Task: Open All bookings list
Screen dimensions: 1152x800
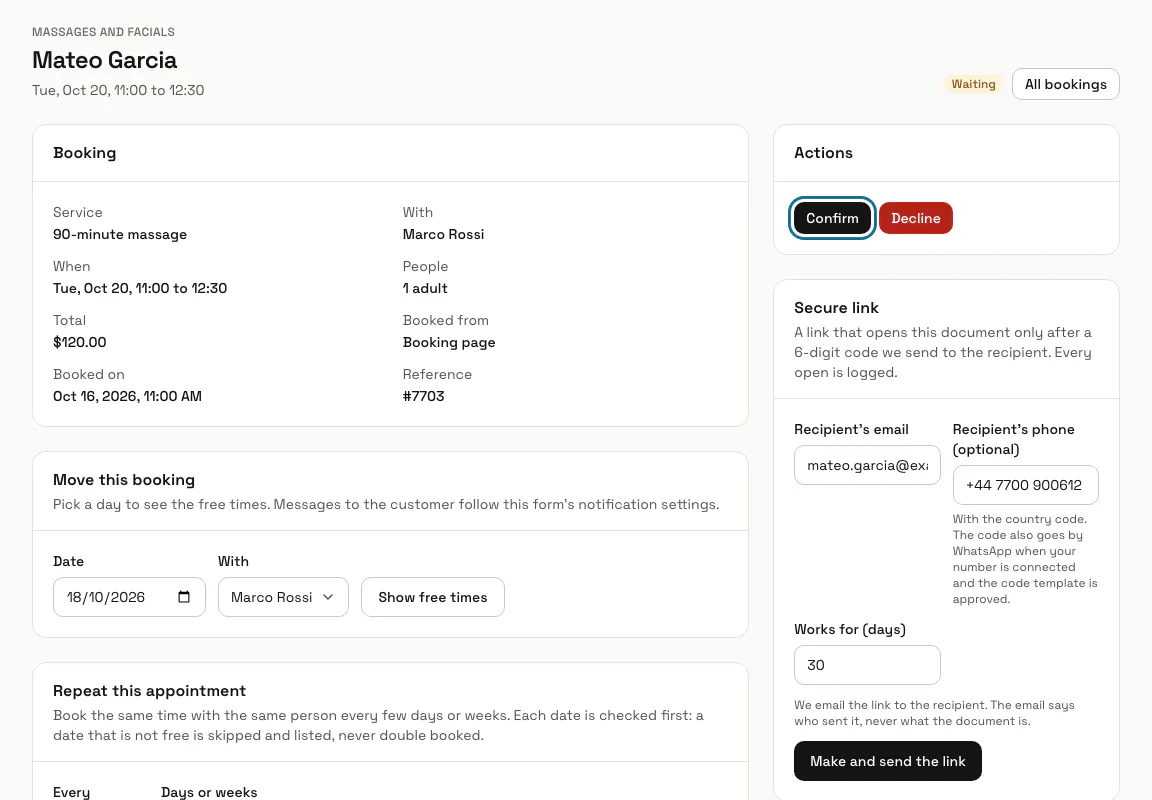Action: click(1065, 84)
